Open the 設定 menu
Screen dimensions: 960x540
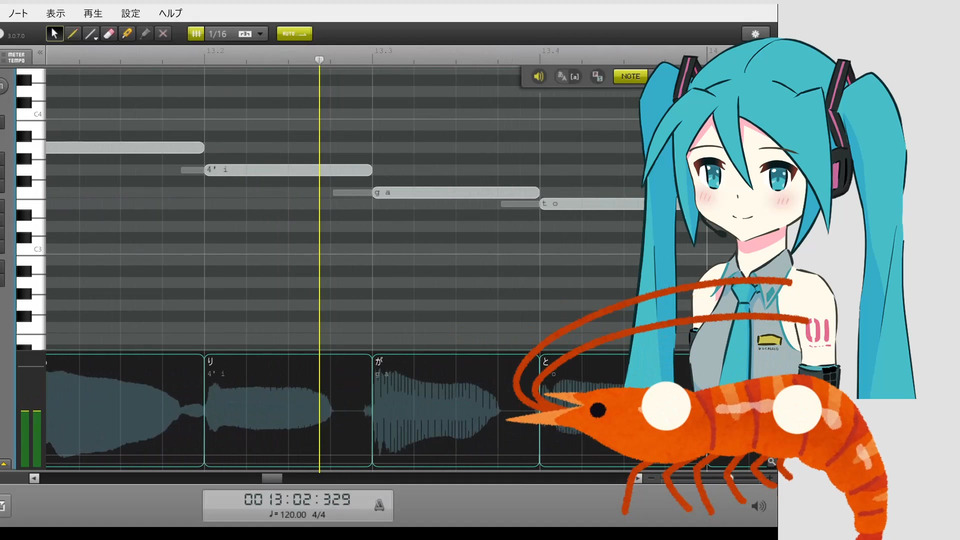pyautogui.click(x=130, y=13)
